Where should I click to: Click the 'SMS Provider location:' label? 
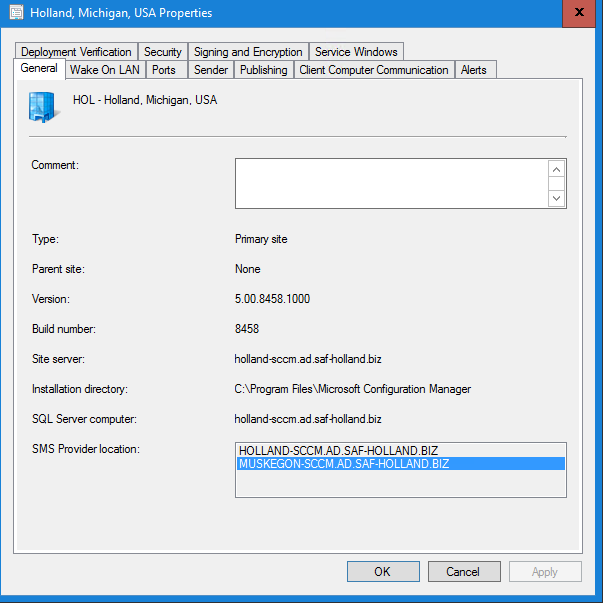tap(86, 449)
